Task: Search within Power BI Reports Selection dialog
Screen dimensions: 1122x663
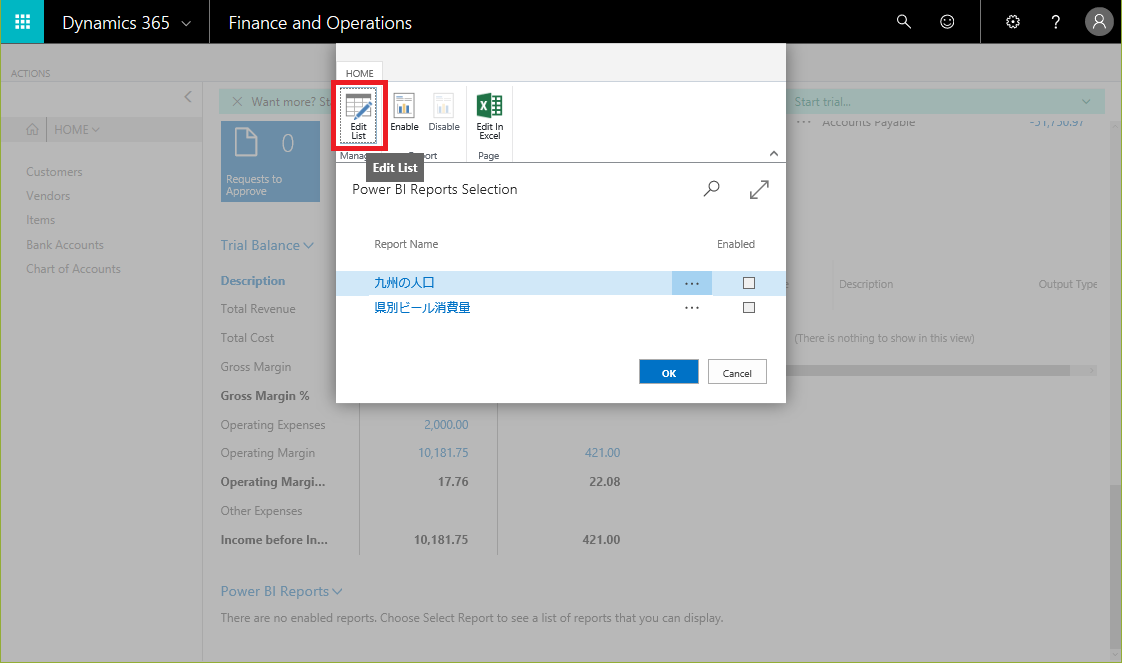Action: coord(711,189)
